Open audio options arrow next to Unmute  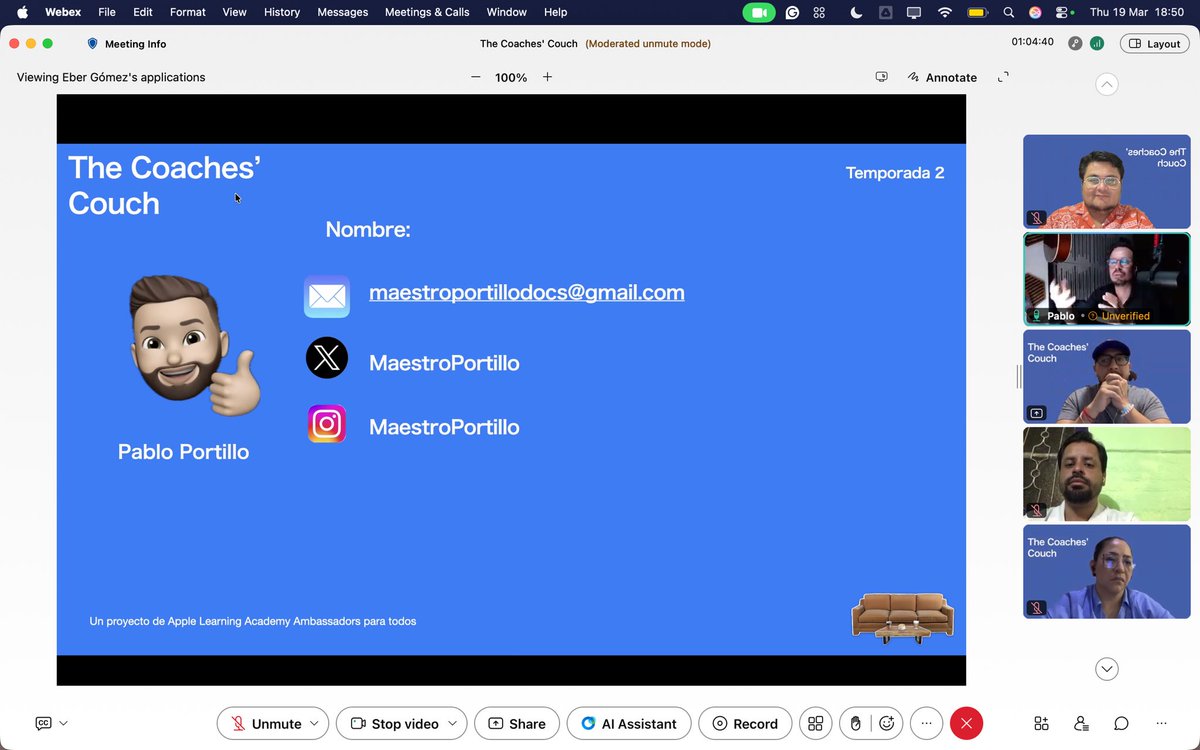315,723
